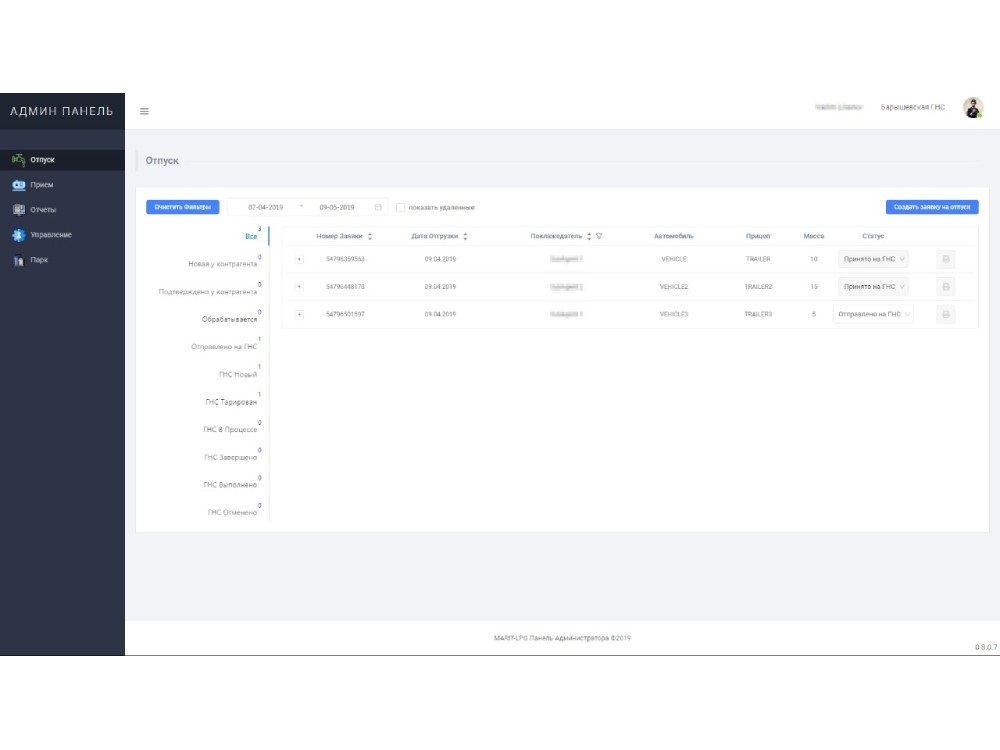Open the Прием sidebar section
1000x750 pixels.
[41, 185]
